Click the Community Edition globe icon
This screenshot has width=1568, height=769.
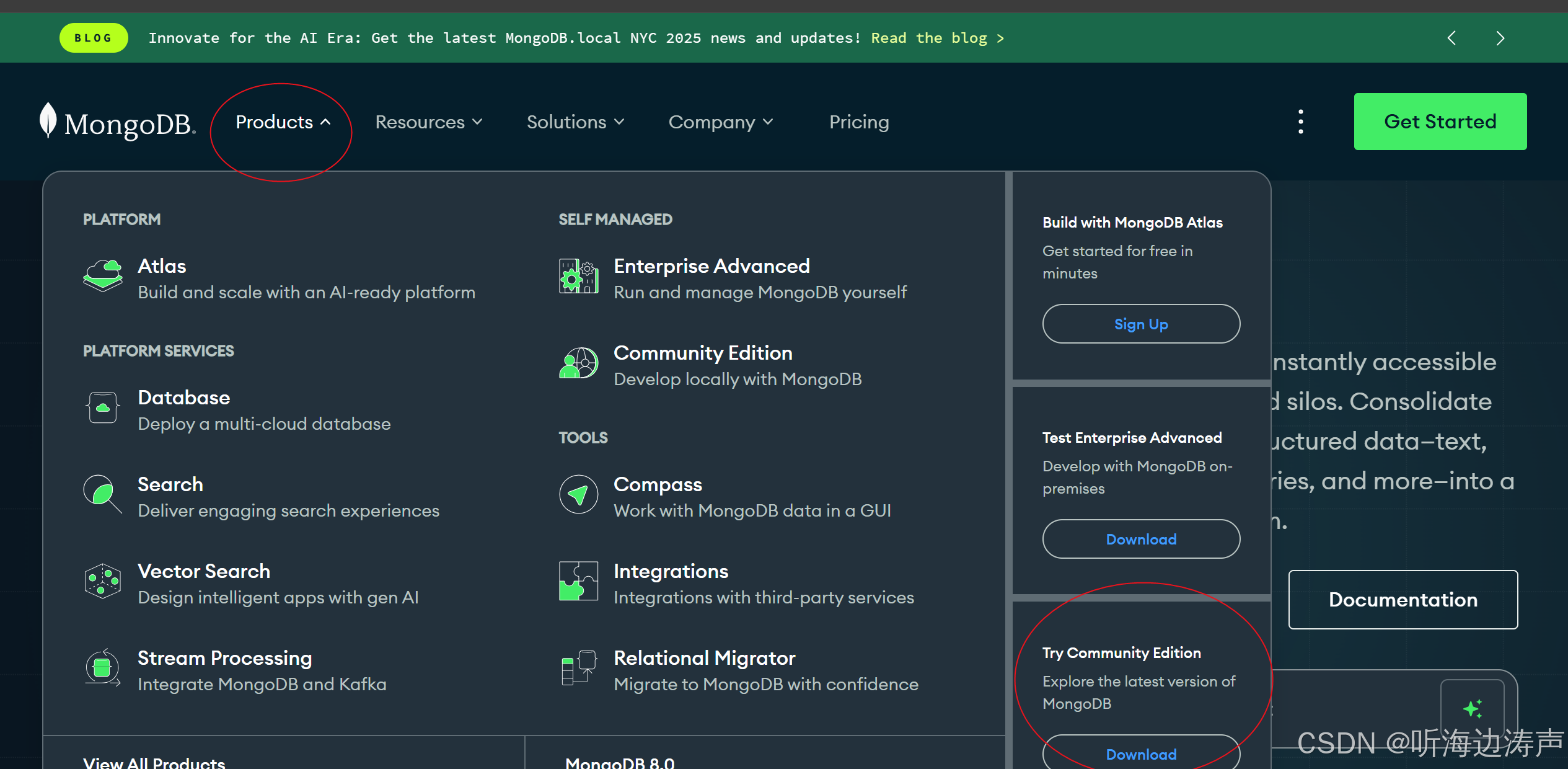(x=578, y=363)
